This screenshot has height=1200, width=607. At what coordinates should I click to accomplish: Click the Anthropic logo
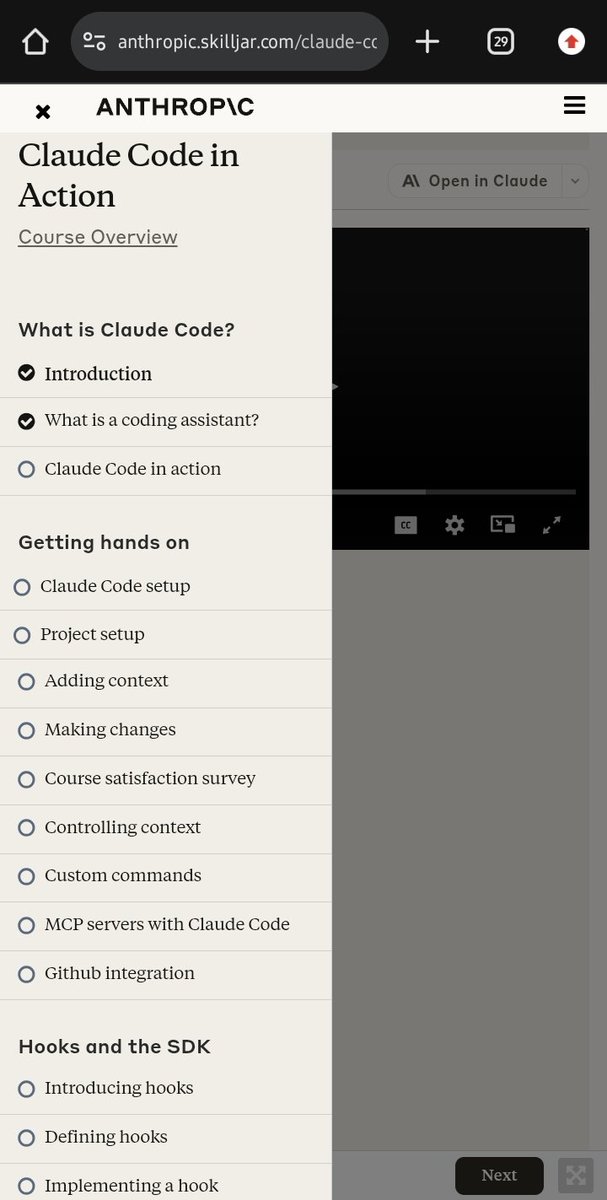pyautogui.click(x=176, y=107)
